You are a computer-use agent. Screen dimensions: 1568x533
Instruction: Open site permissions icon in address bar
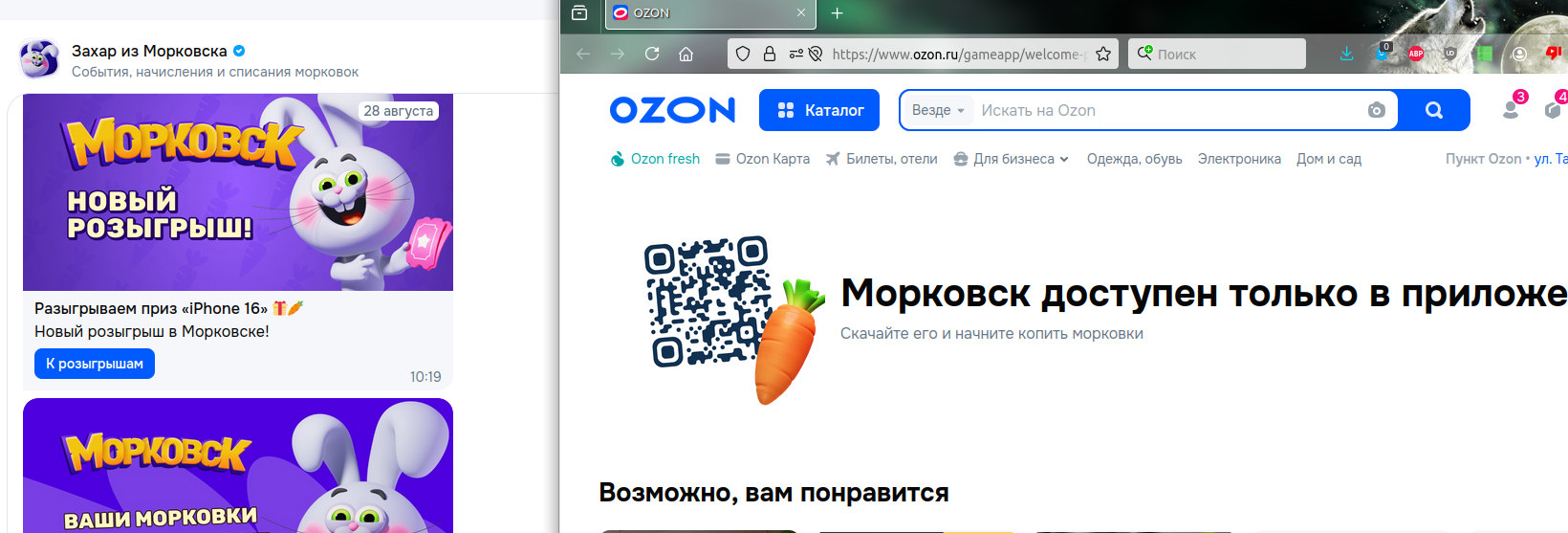(x=796, y=54)
